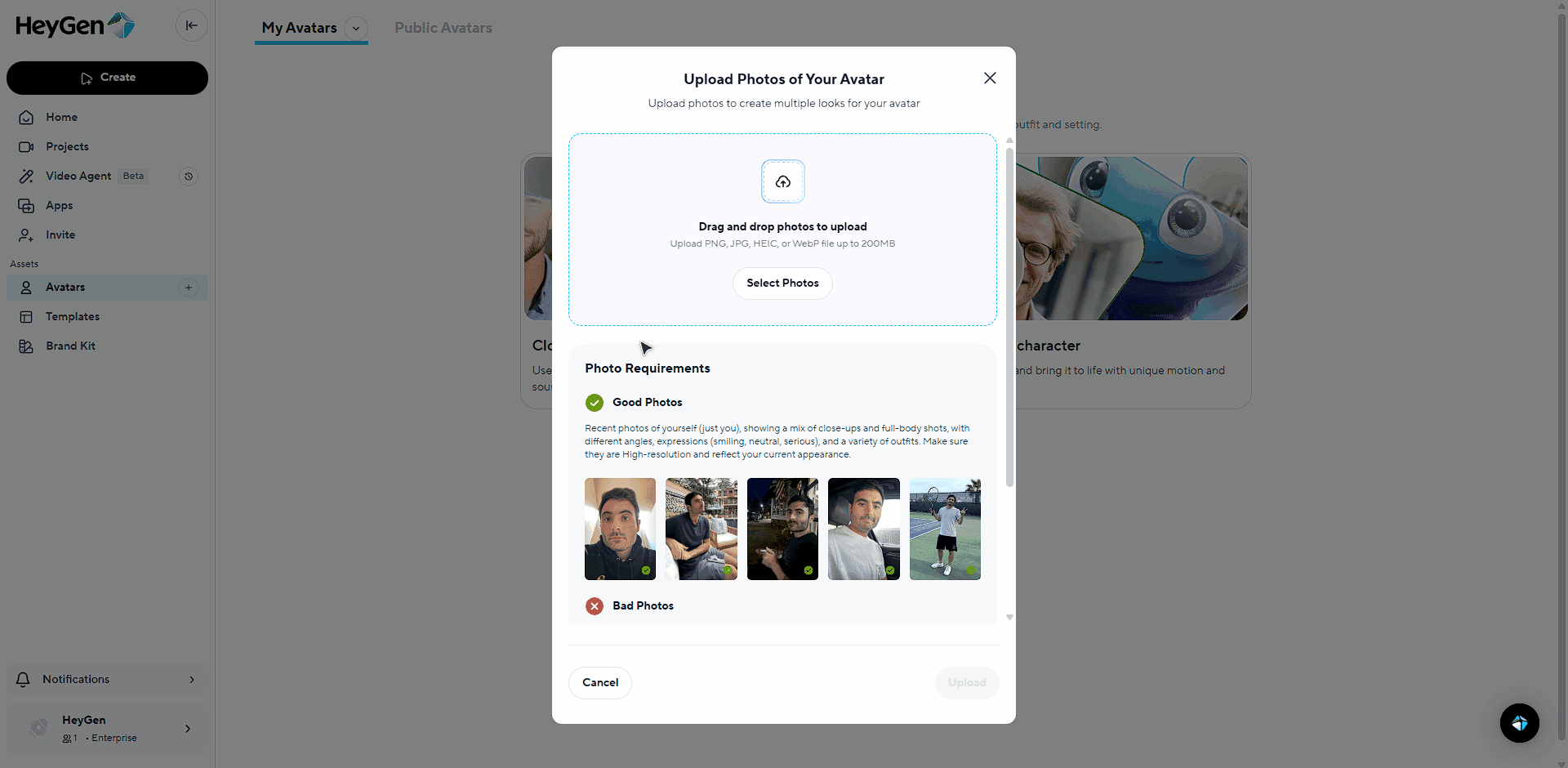Click the black Create button

point(107,78)
